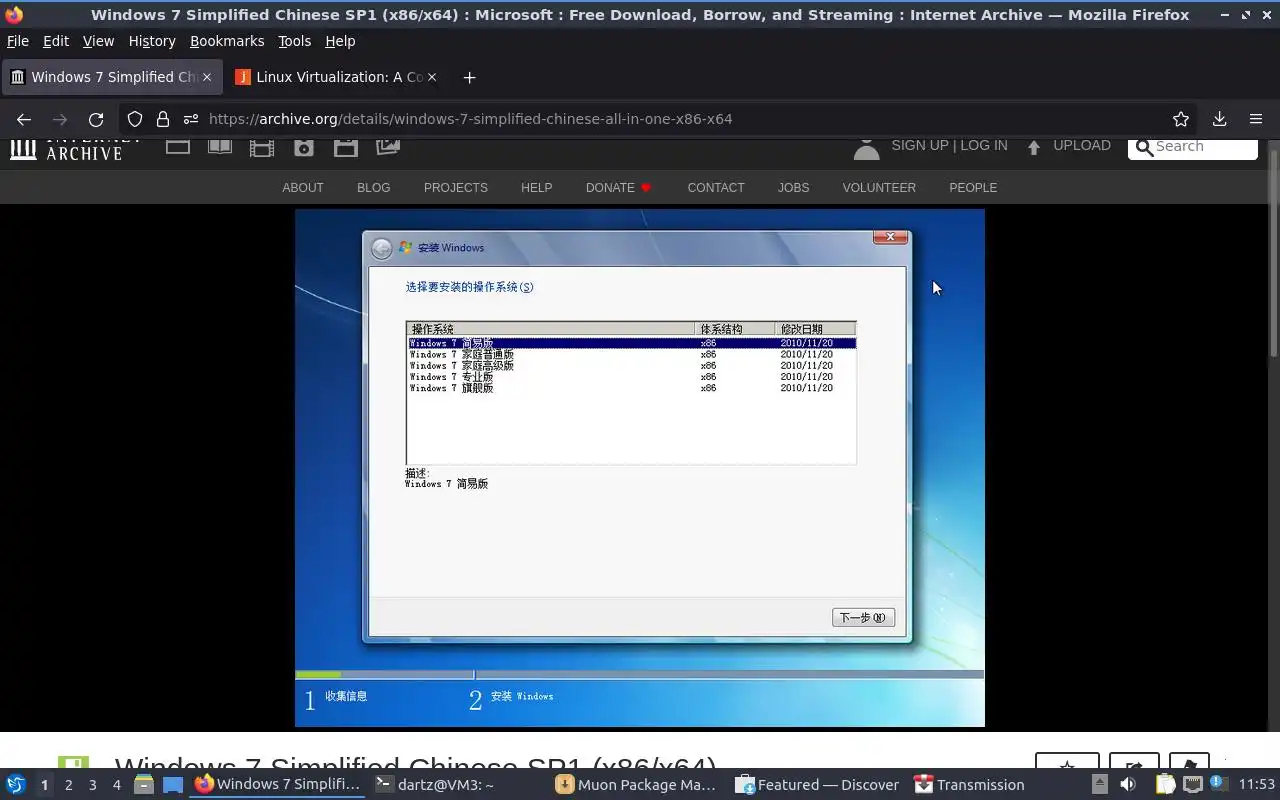Click the user avatar icon
Viewport: 1280px width, 800px height.
pos(866,148)
